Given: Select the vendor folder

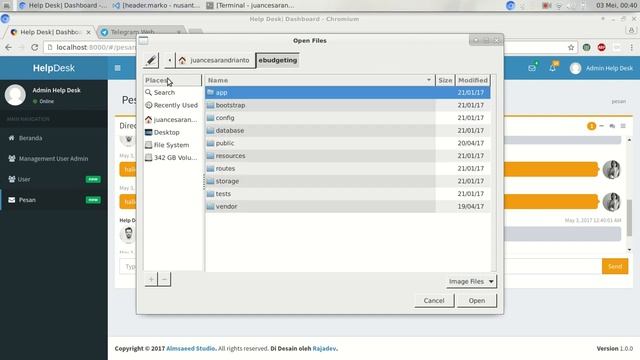Looking at the screenshot, I should coord(348,207).
